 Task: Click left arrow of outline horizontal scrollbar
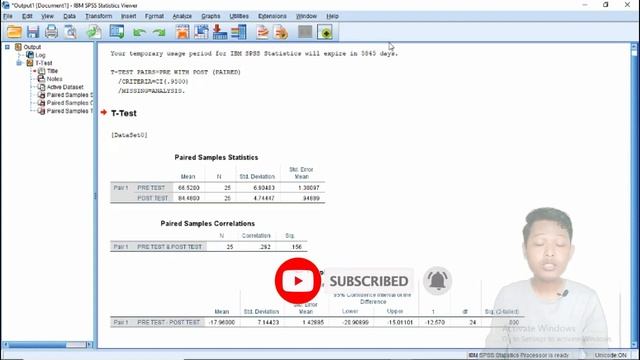[x=5, y=345]
